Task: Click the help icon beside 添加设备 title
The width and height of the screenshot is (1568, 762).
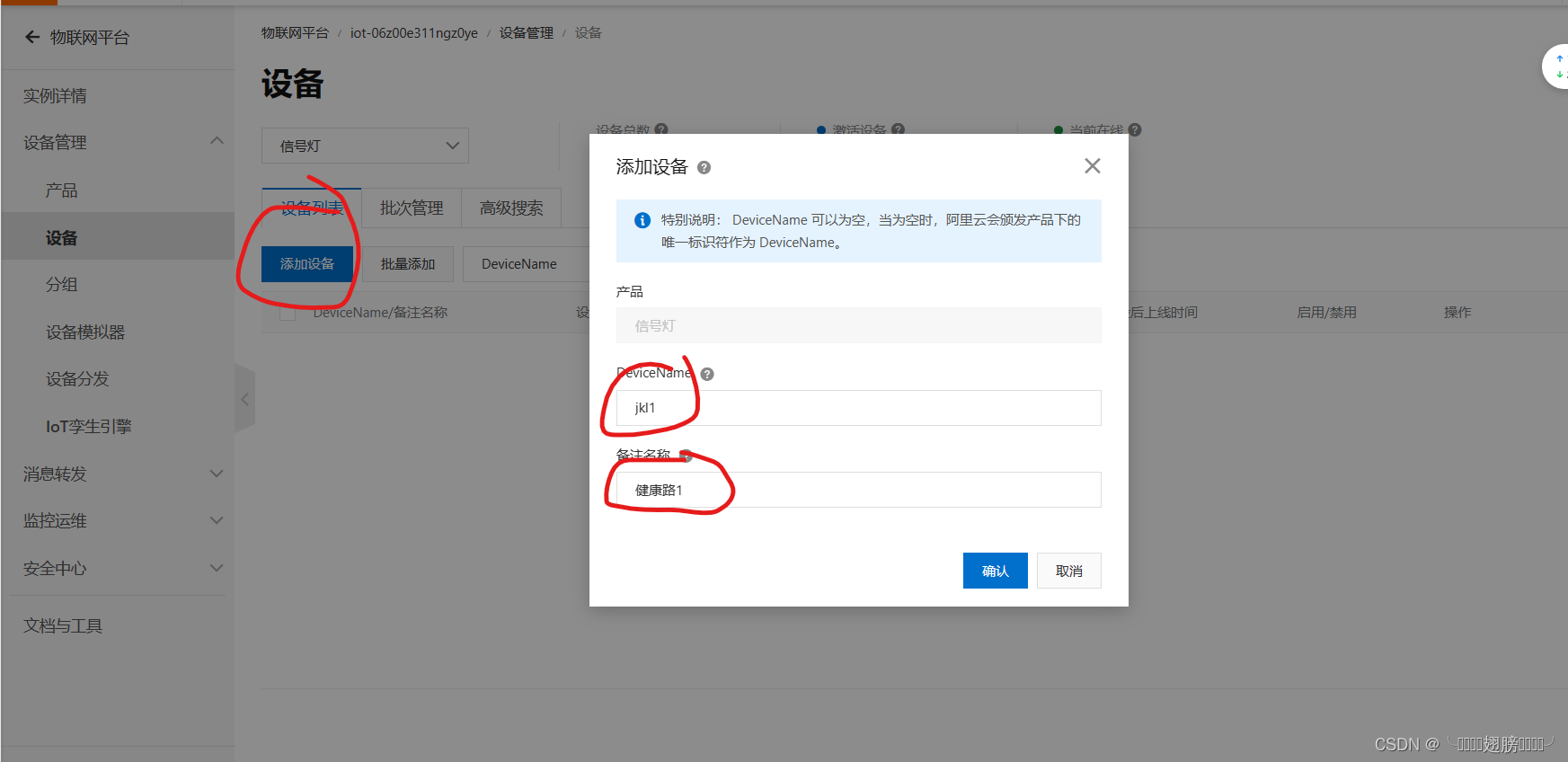Action: pos(704,167)
